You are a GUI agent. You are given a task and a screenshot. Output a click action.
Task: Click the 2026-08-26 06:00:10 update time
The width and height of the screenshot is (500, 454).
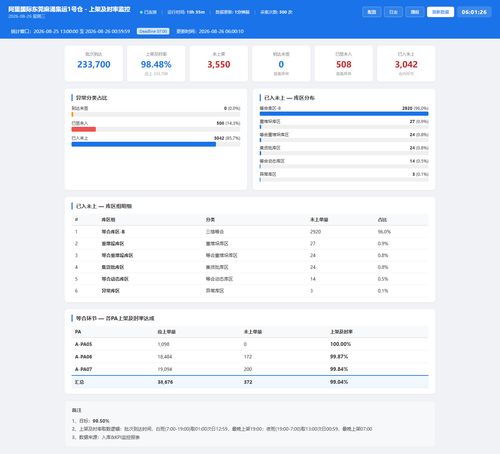click(x=221, y=31)
